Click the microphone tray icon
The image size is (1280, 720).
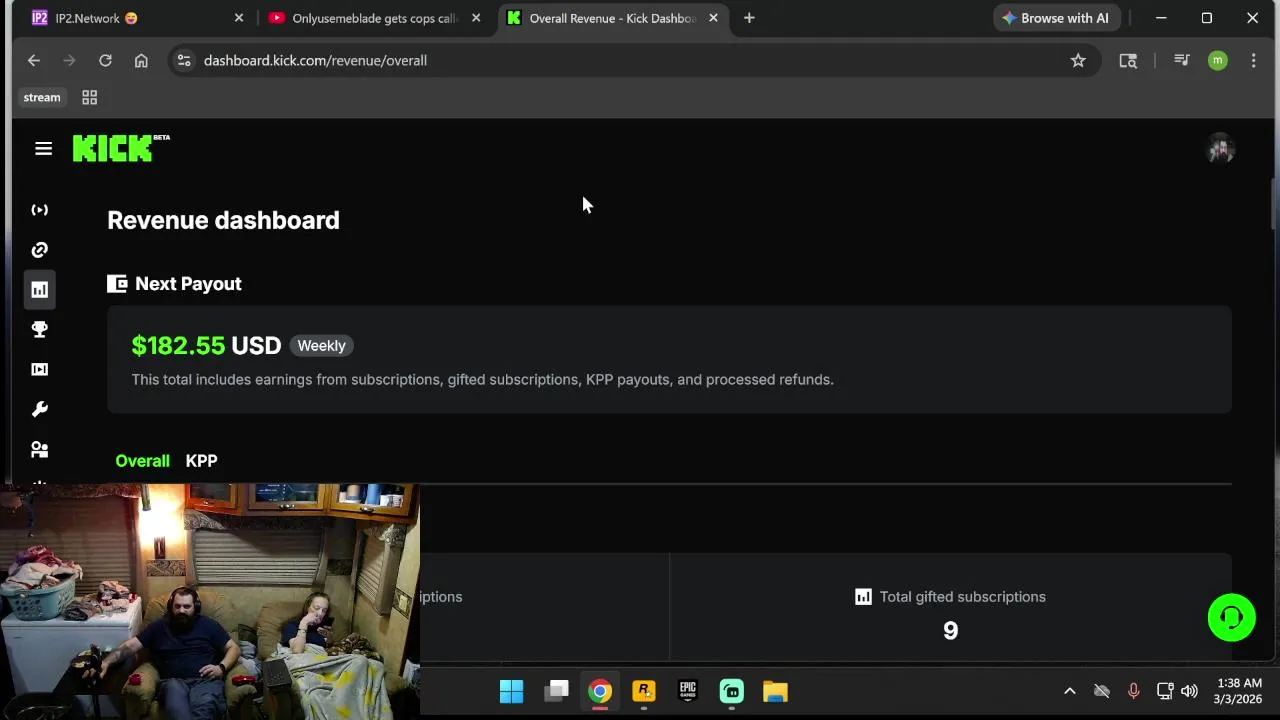point(1133,691)
